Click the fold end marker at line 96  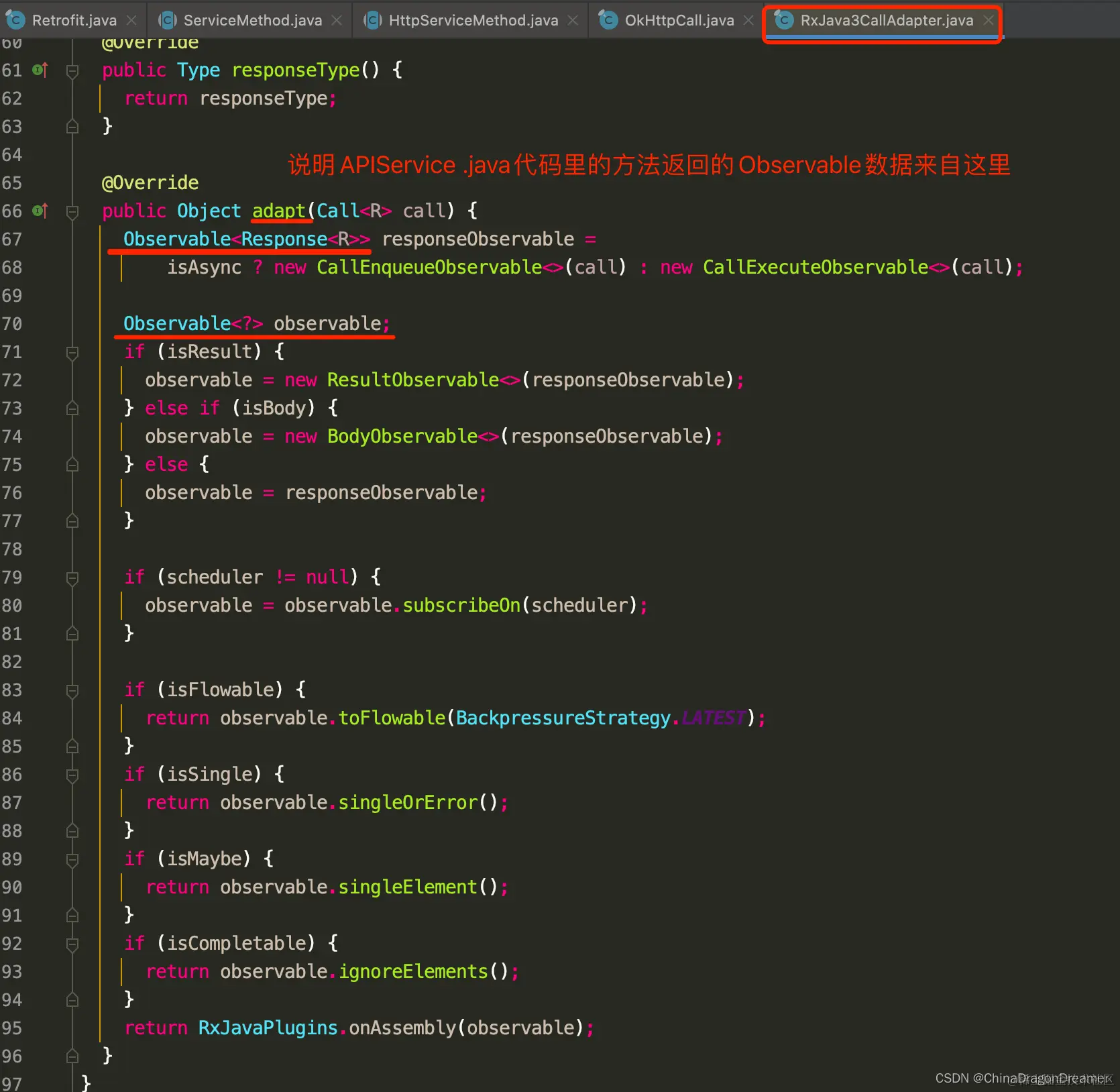(x=72, y=1056)
